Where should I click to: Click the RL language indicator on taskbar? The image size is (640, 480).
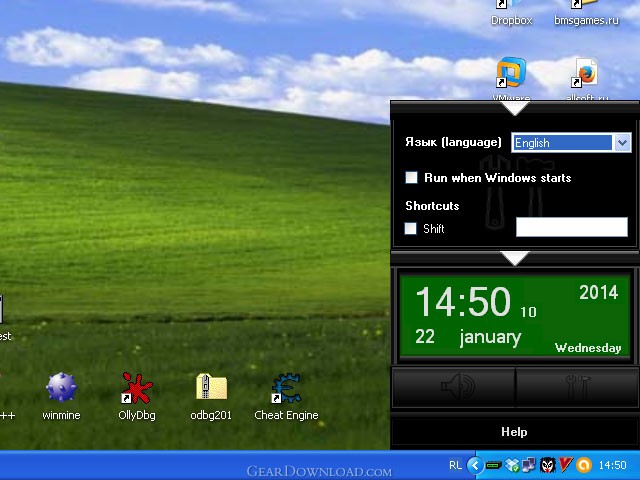tap(456, 465)
